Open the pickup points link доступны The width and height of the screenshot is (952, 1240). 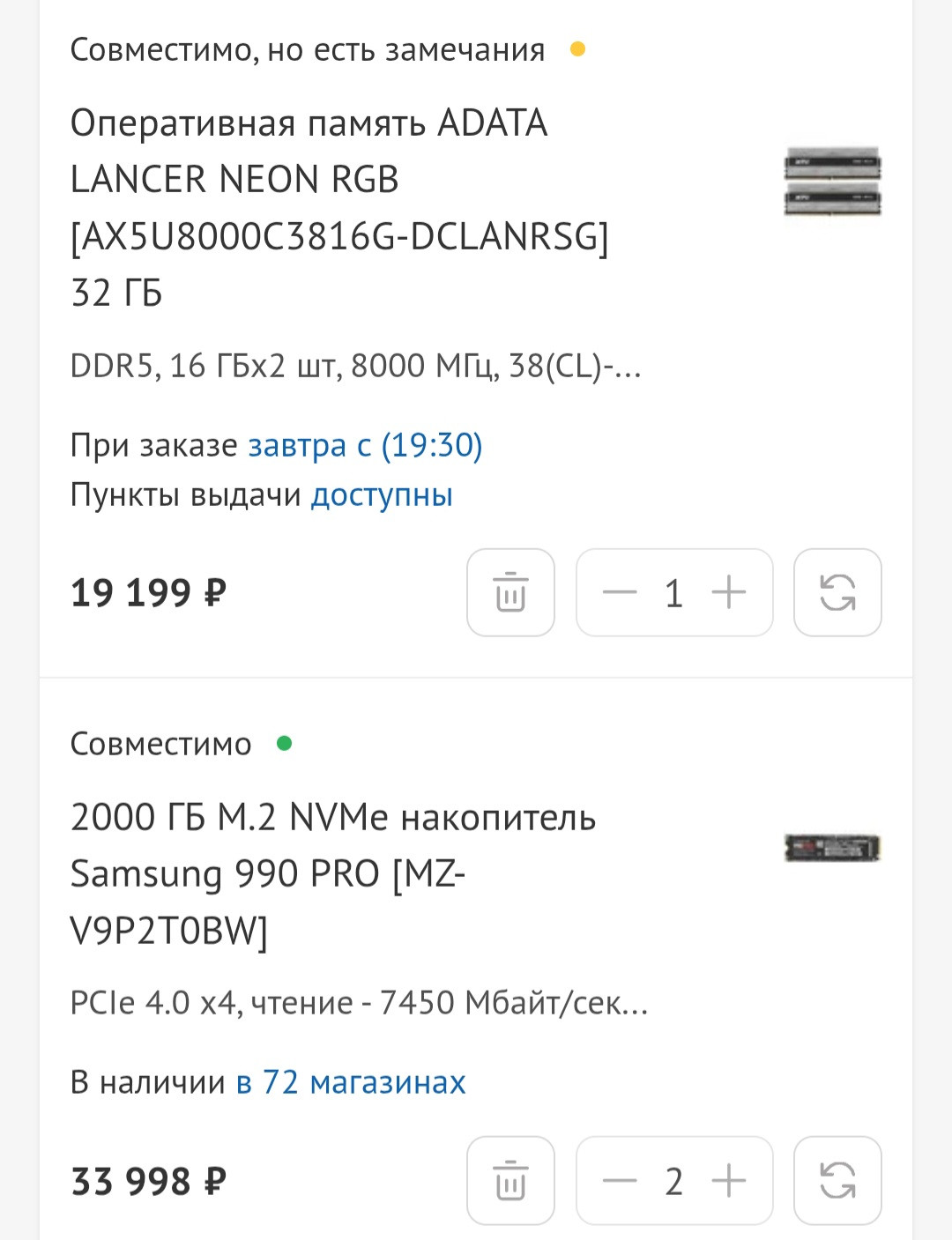[x=382, y=495]
